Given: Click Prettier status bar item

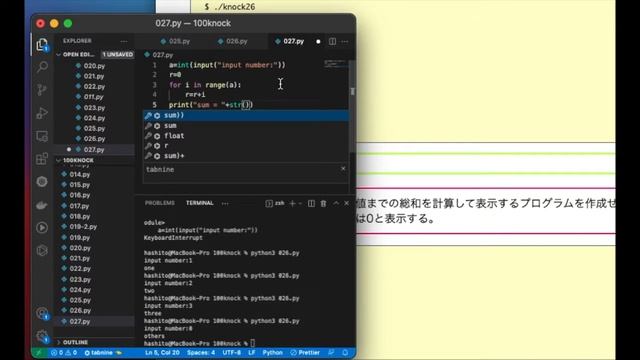Looking at the screenshot, I should coord(305,353).
